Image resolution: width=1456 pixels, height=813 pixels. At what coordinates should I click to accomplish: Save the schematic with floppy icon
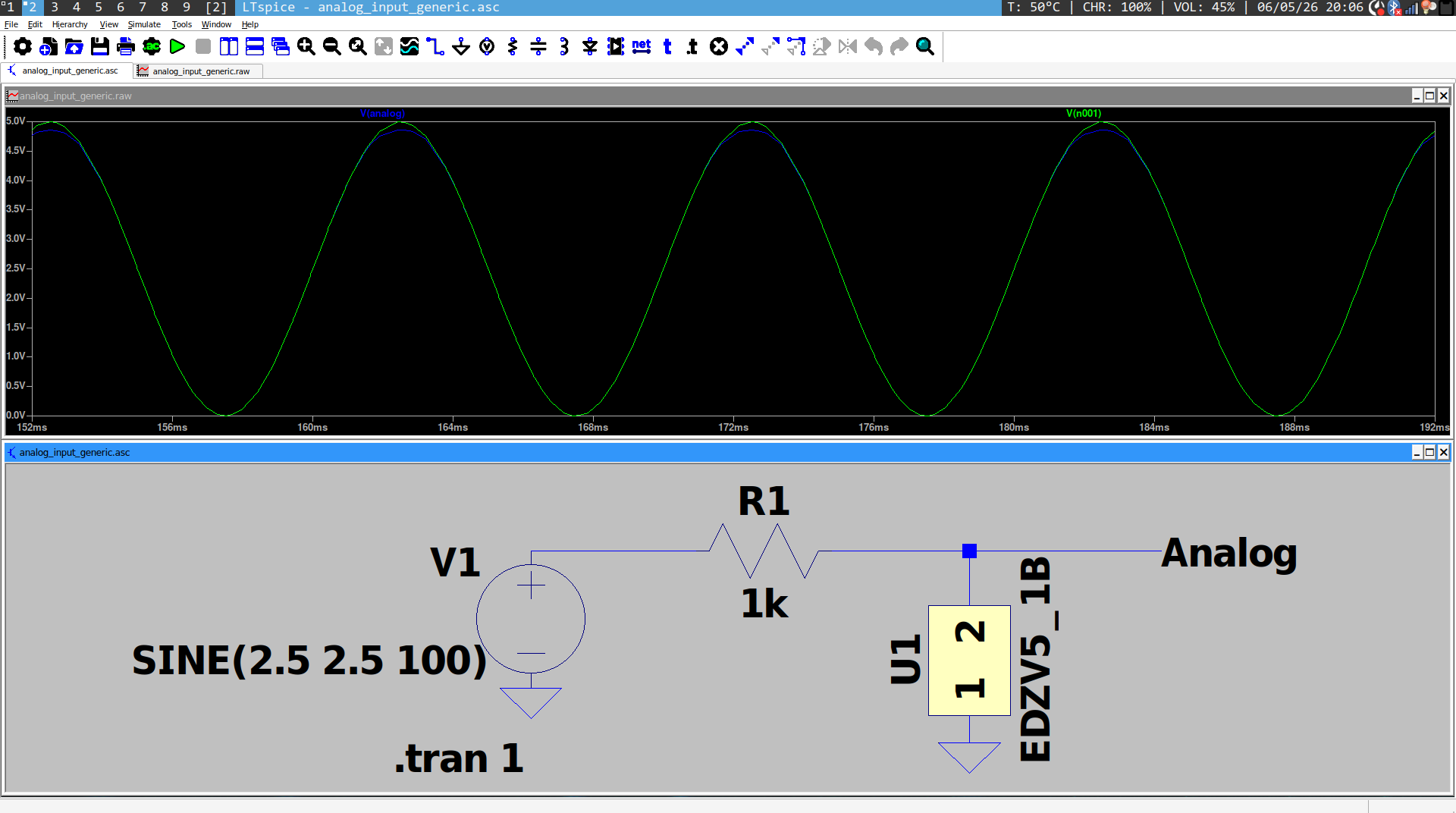(100, 46)
